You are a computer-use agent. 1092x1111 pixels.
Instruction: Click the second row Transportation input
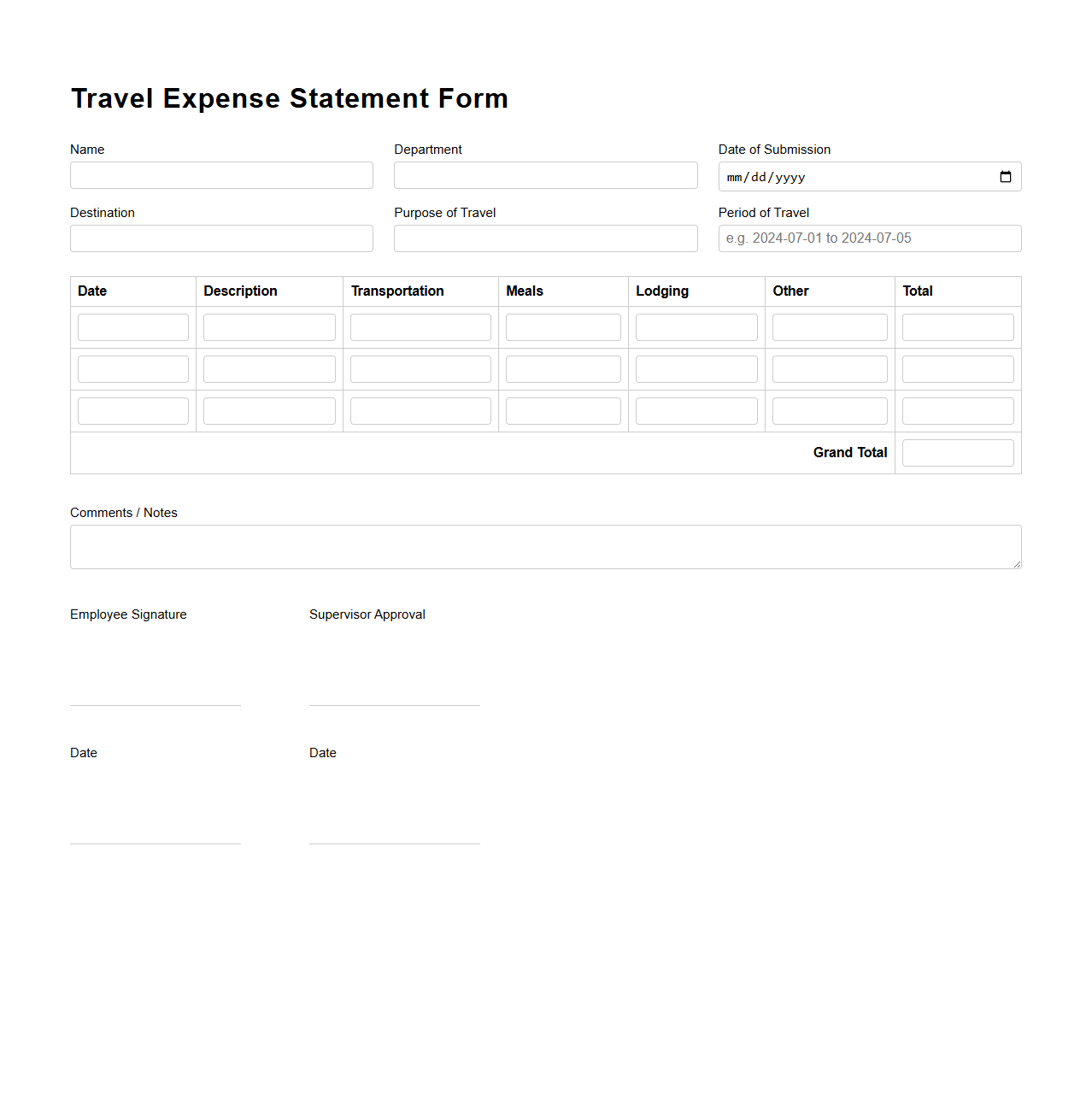(x=420, y=368)
